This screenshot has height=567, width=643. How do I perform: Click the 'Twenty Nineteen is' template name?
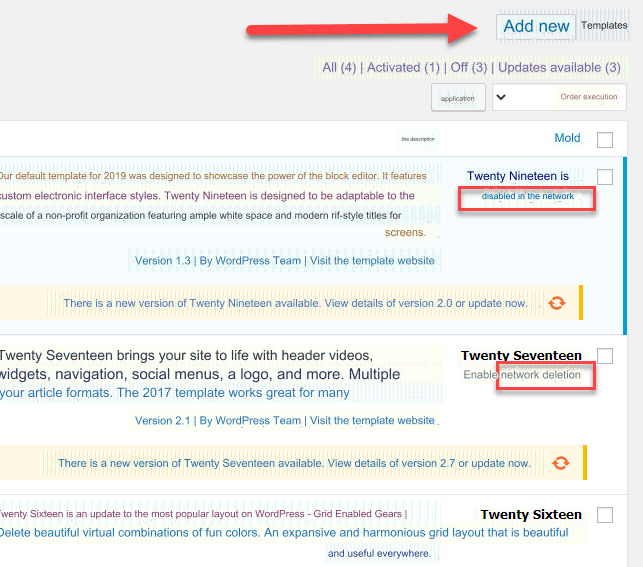[x=518, y=176]
